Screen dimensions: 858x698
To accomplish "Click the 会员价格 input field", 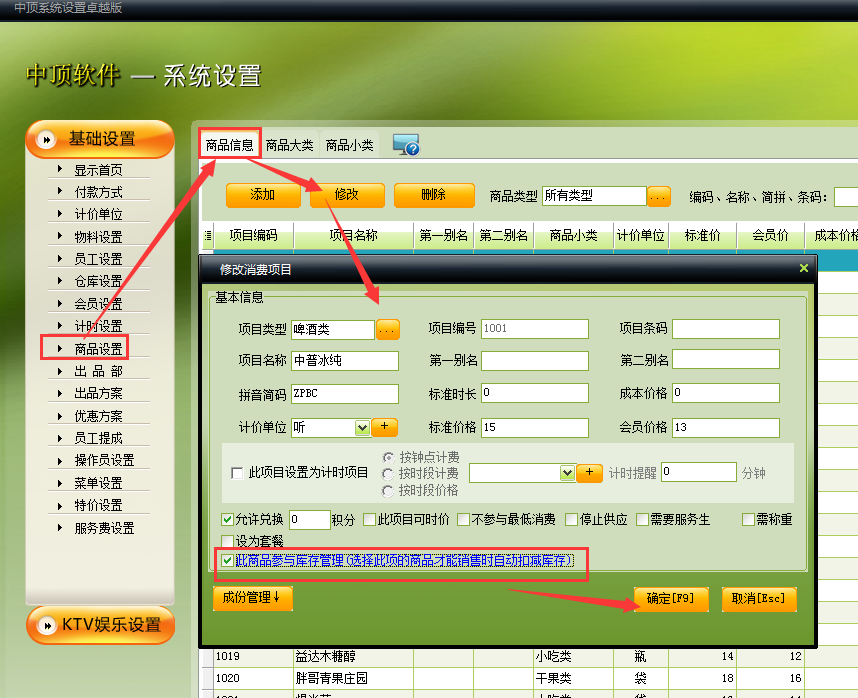I will [726, 428].
